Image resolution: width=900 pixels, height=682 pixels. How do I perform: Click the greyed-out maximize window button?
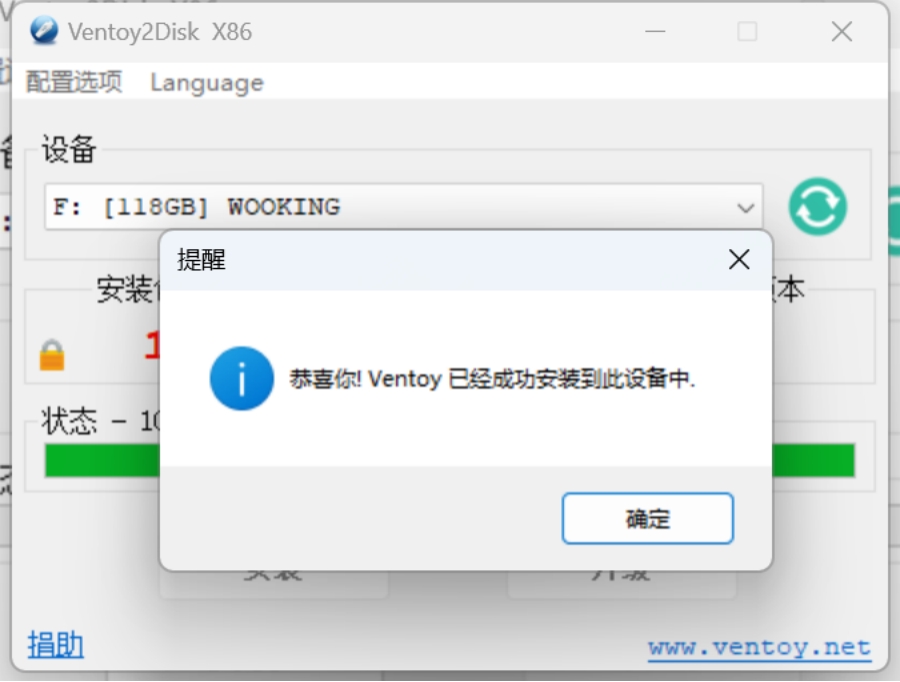[747, 32]
